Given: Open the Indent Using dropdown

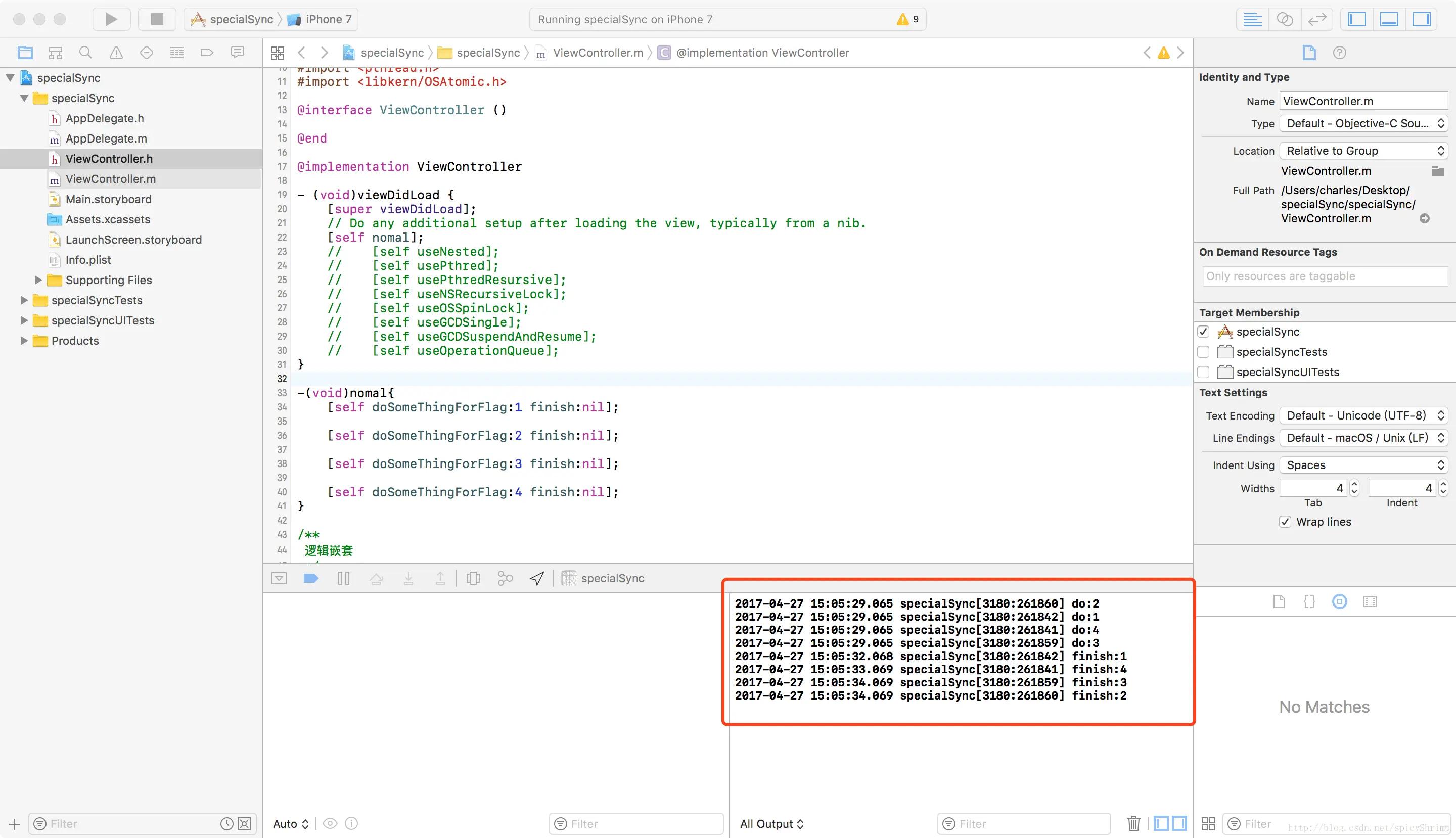Looking at the screenshot, I should (1363, 465).
